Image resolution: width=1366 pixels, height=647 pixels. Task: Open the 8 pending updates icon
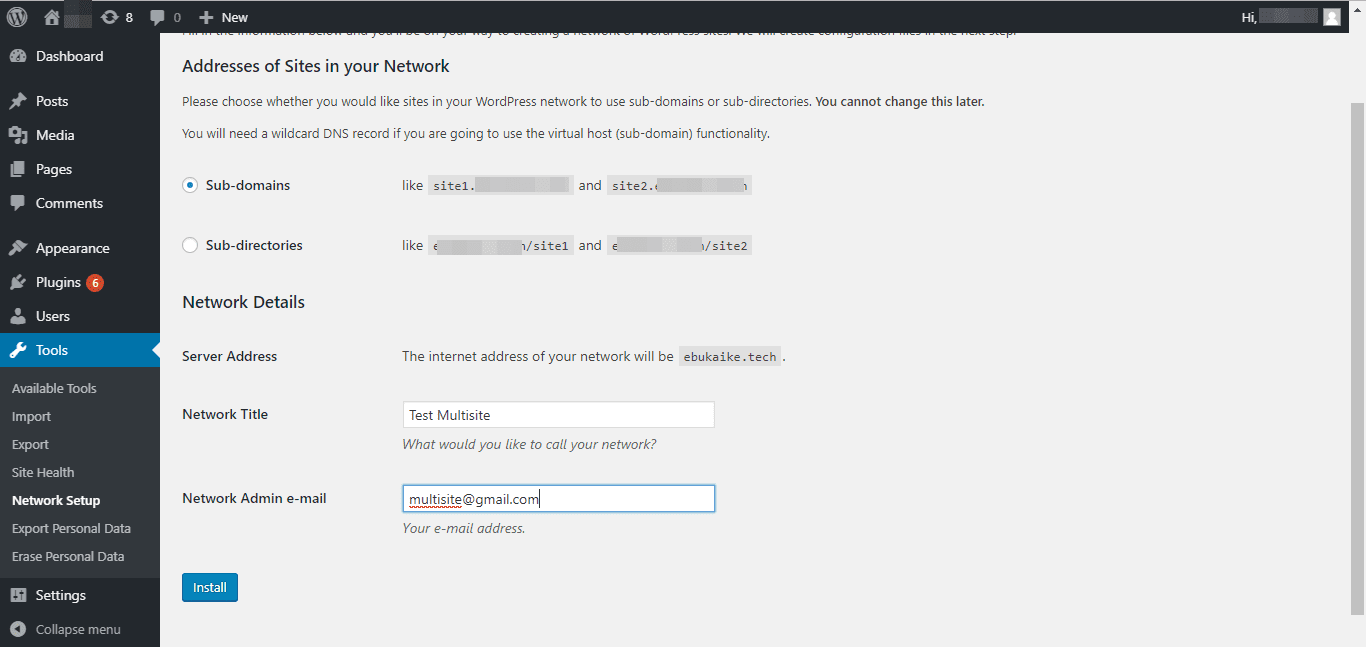point(109,17)
